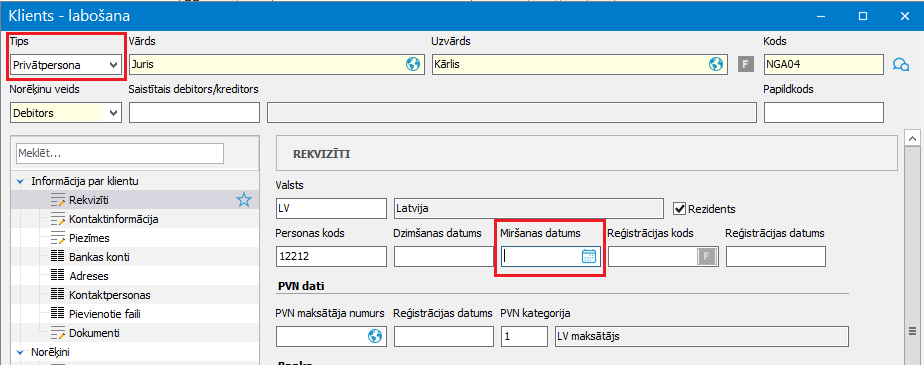Viewport: 924px width, 365px height.
Task: Toggle the Rezidents checkbox
Action: [x=680, y=208]
